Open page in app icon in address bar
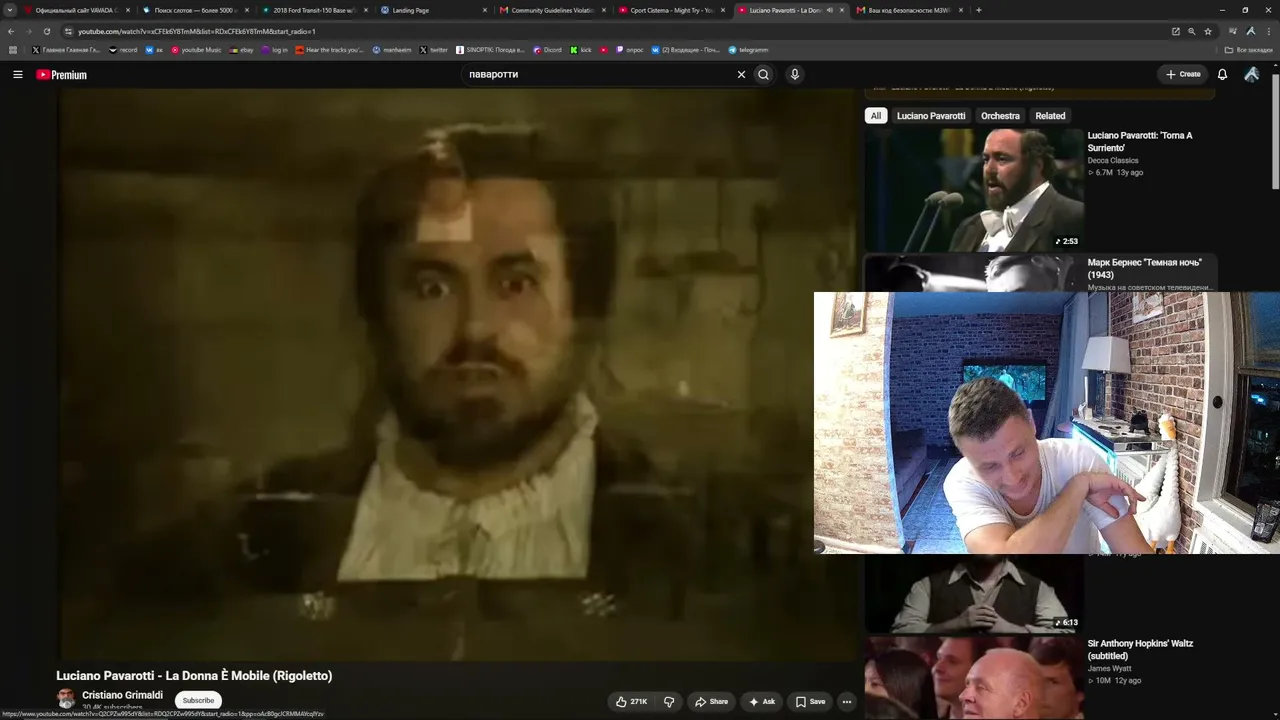This screenshot has width=1280, height=720. 1176,31
